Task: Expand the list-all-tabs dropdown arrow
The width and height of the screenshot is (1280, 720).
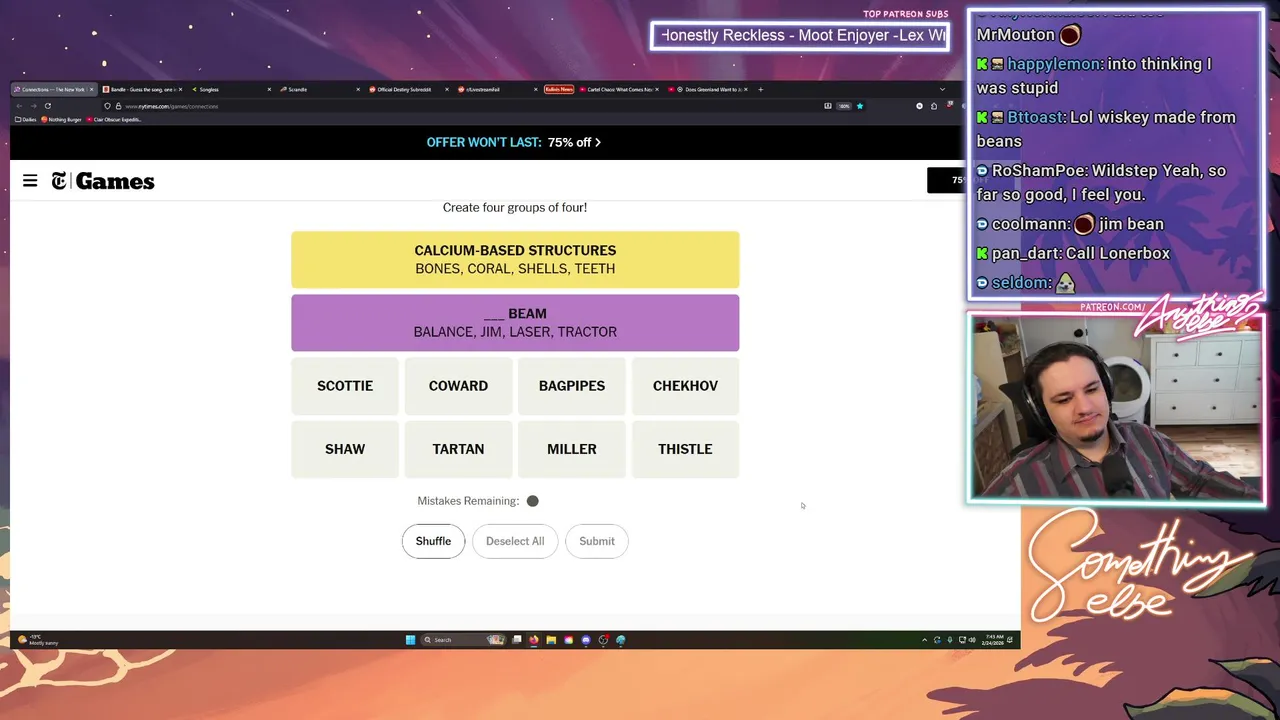Action: point(942,89)
